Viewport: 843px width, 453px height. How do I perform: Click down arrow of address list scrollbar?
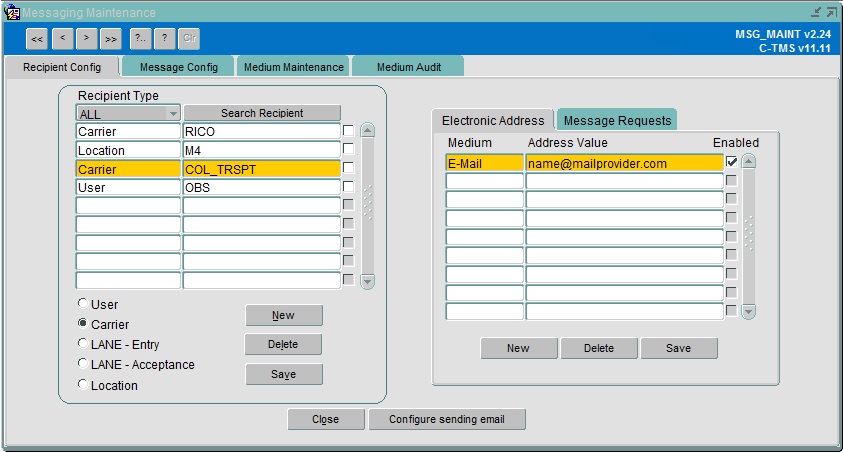pos(748,311)
